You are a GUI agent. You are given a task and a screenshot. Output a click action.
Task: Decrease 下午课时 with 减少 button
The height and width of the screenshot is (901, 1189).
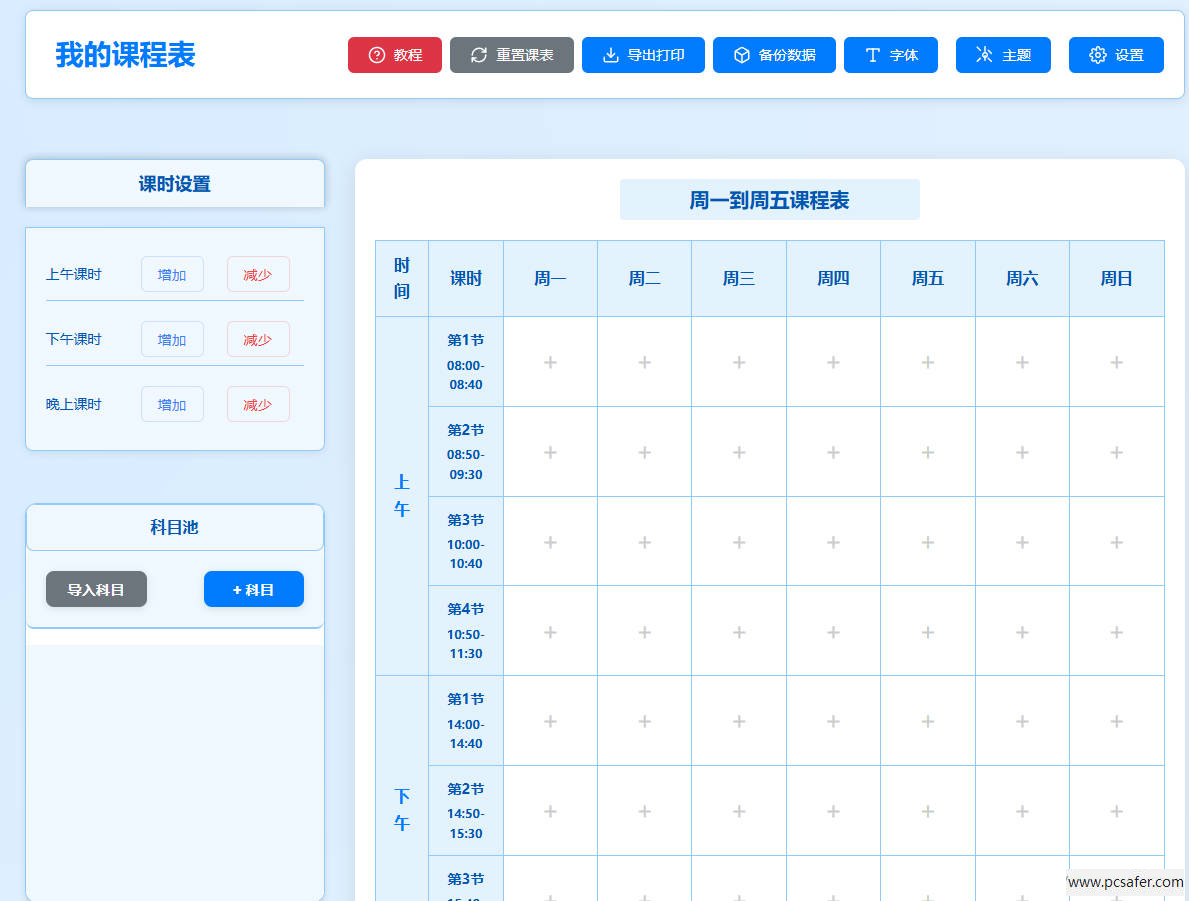pyautogui.click(x=258, y=340)
